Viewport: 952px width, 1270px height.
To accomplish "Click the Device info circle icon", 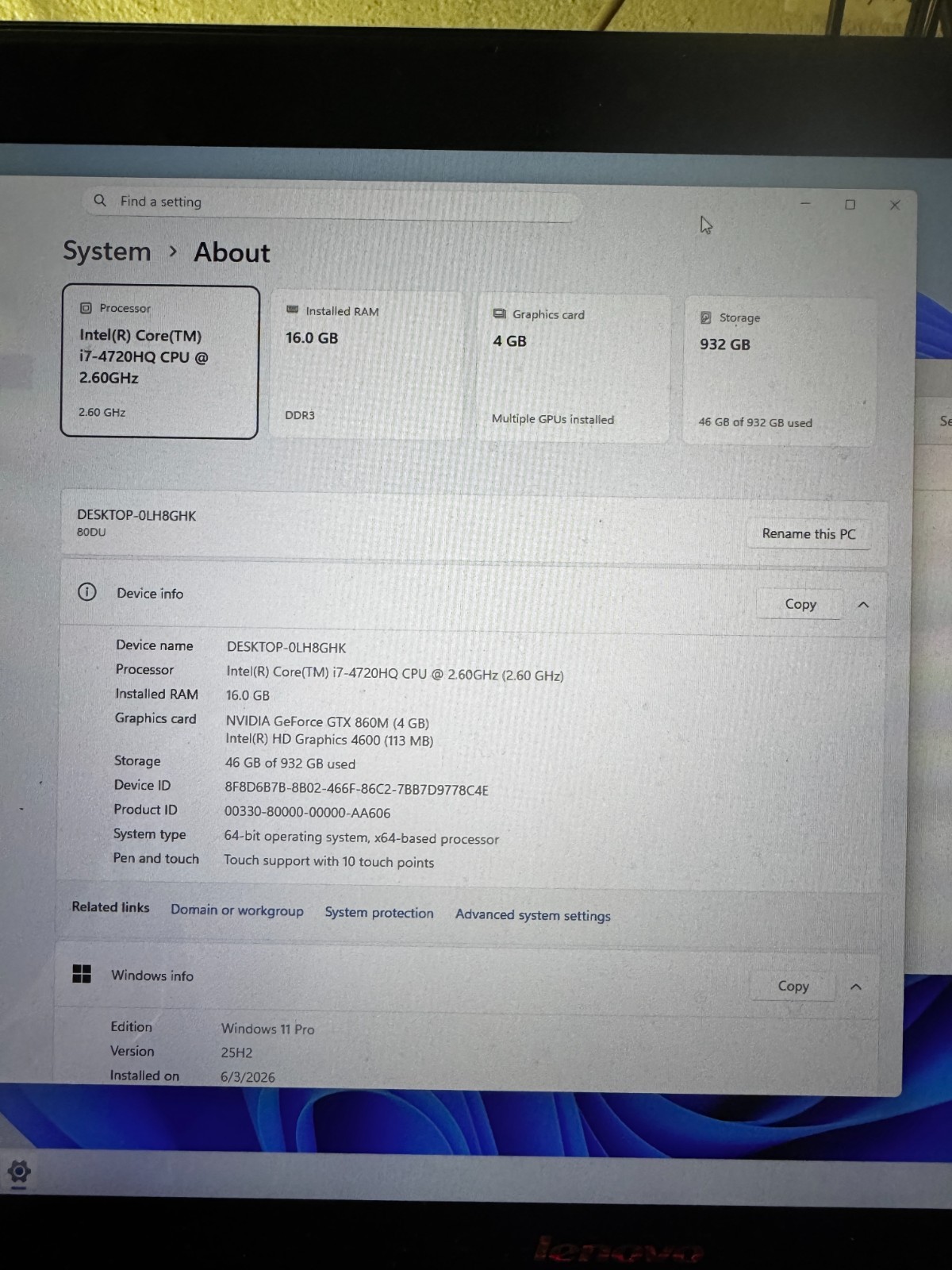I will tap(87, 592).
